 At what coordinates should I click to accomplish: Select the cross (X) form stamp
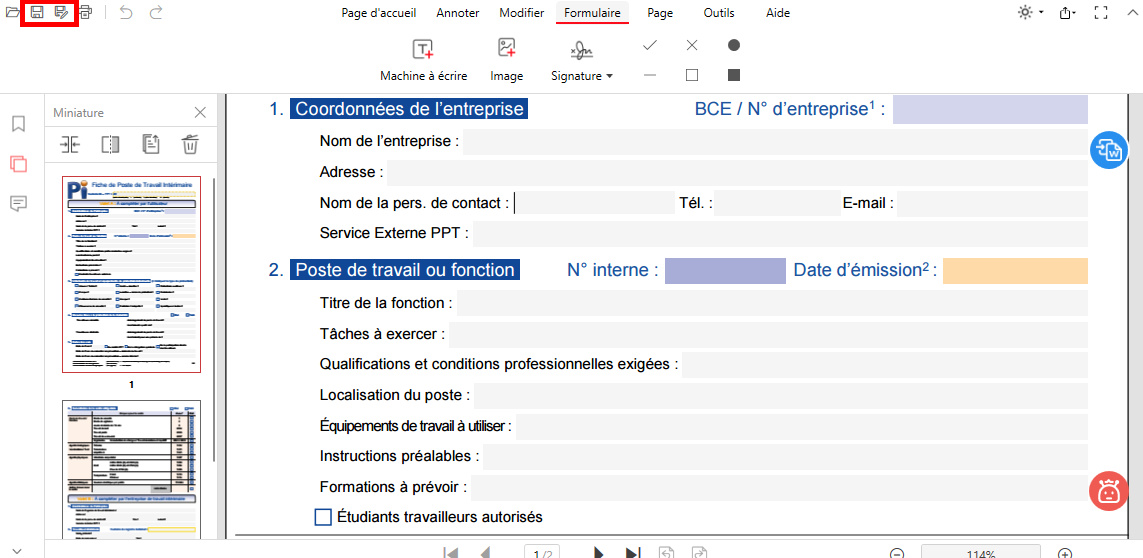click(693, 45)
